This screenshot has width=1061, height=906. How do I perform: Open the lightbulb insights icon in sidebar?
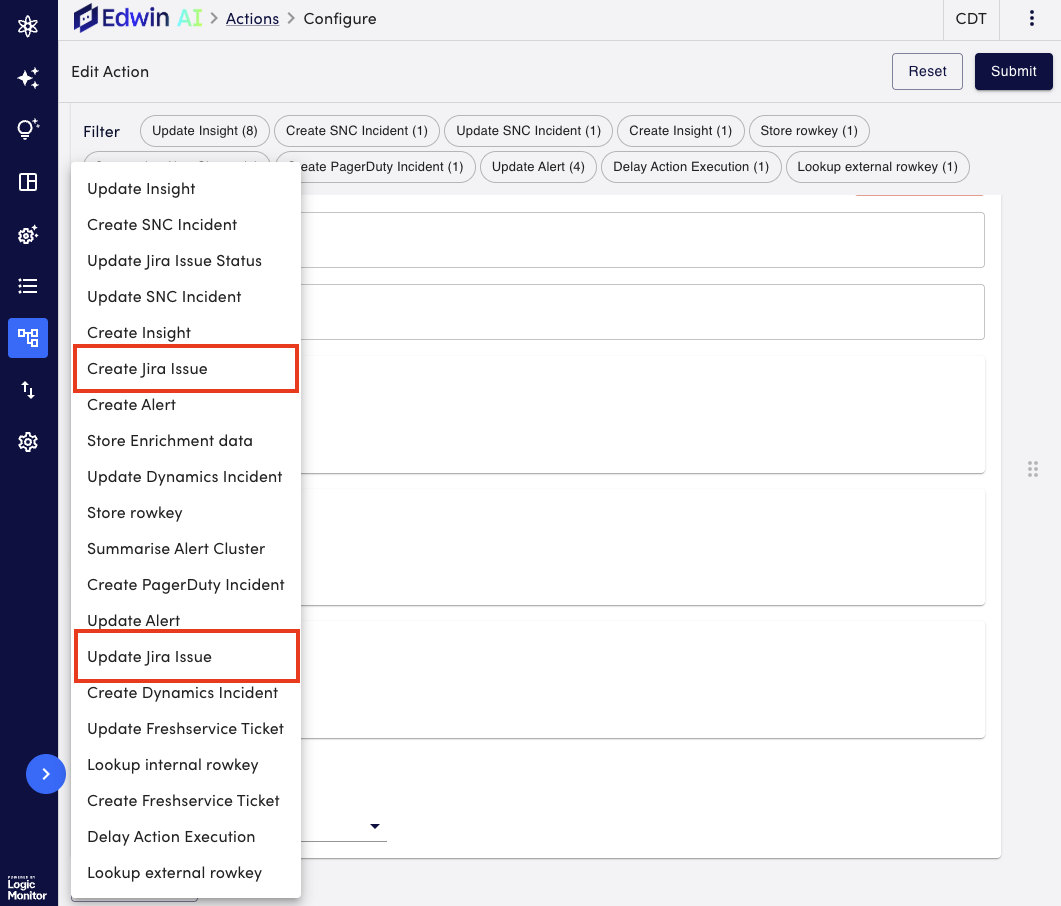[x=28, y=129]
